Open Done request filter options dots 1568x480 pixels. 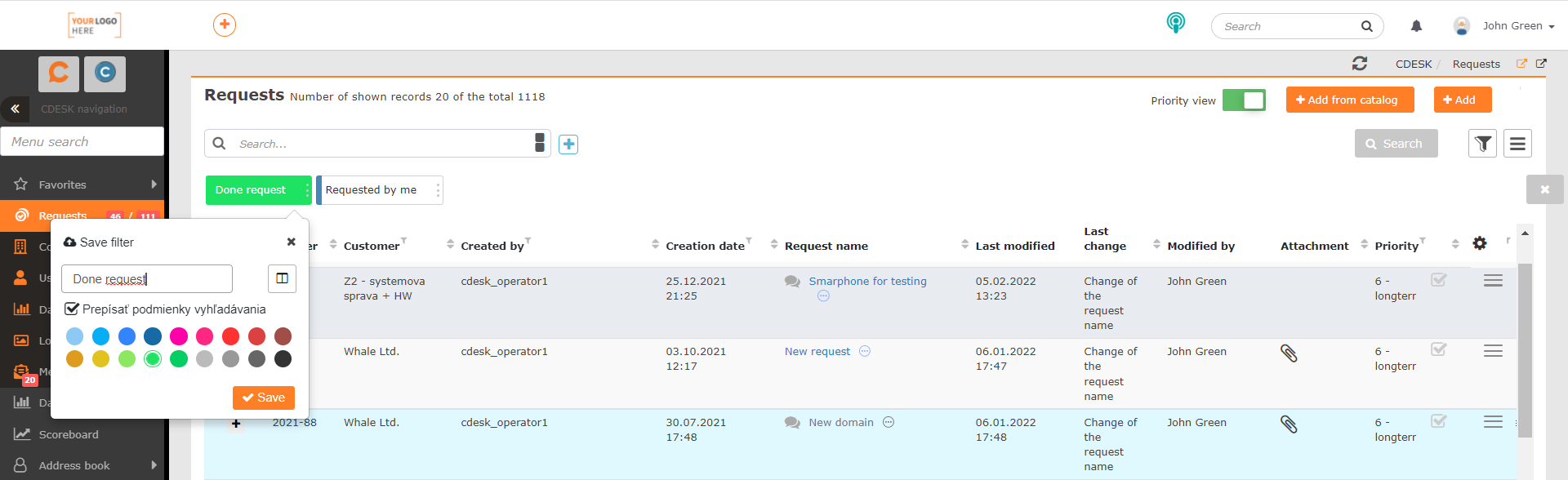tap(307, 190)
